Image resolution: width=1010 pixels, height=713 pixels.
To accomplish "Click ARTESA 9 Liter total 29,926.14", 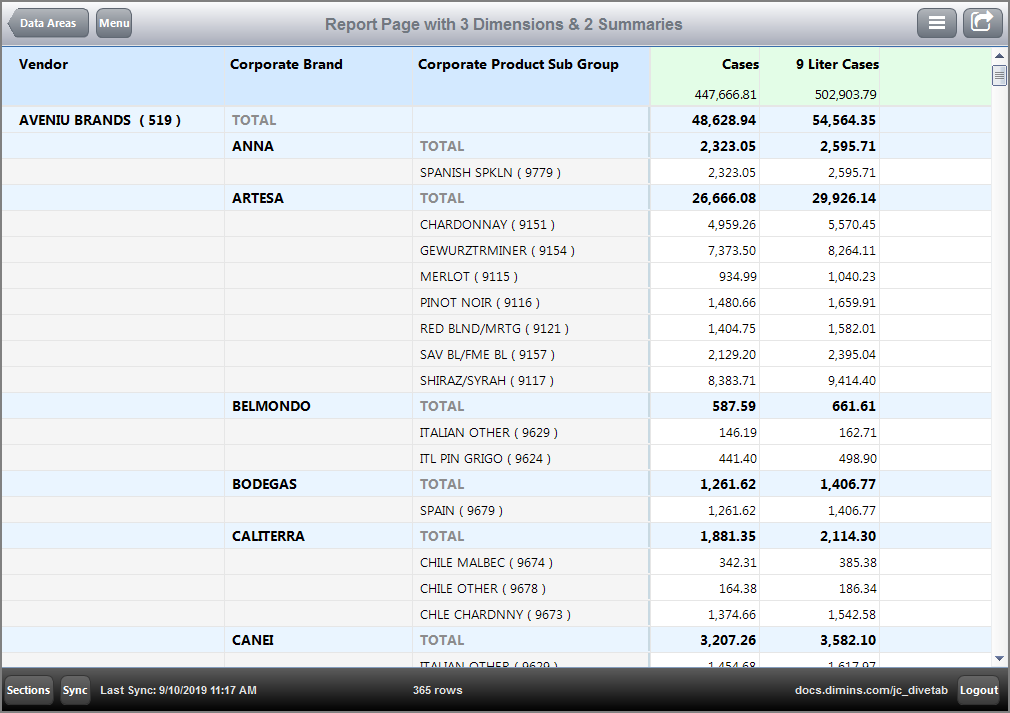I will pos(844,198).
